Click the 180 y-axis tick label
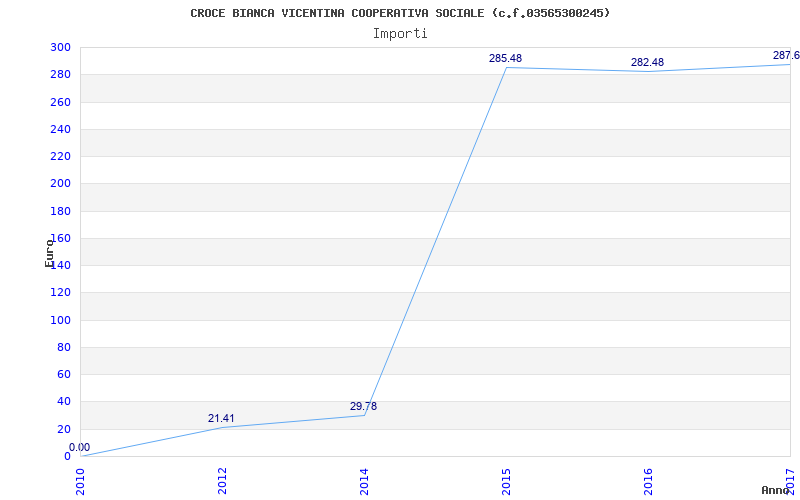 (x=60, y=211)
